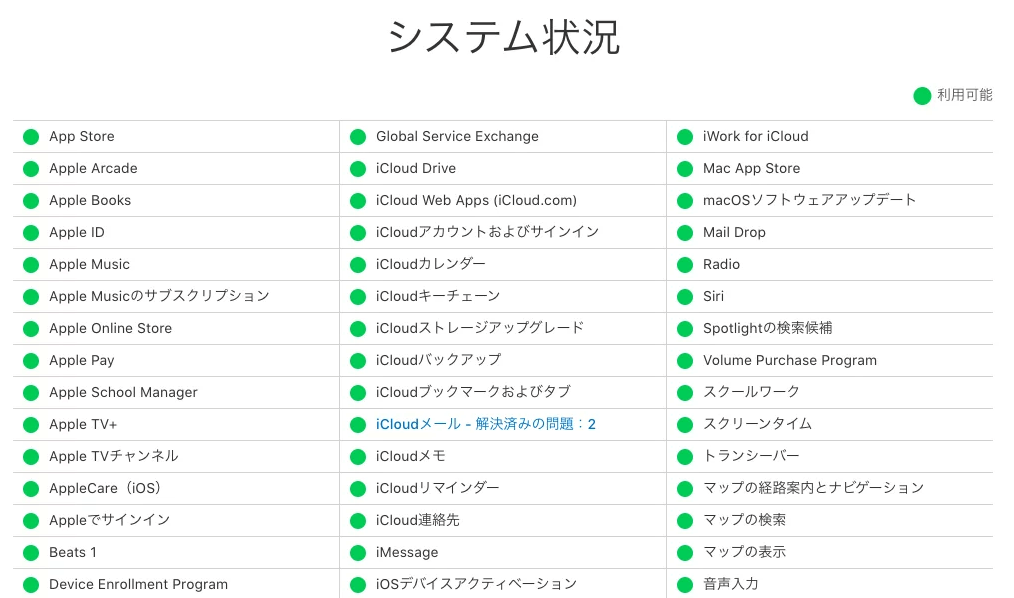Click the iOSデバイスアクティベーション label

tap(477, 584)
